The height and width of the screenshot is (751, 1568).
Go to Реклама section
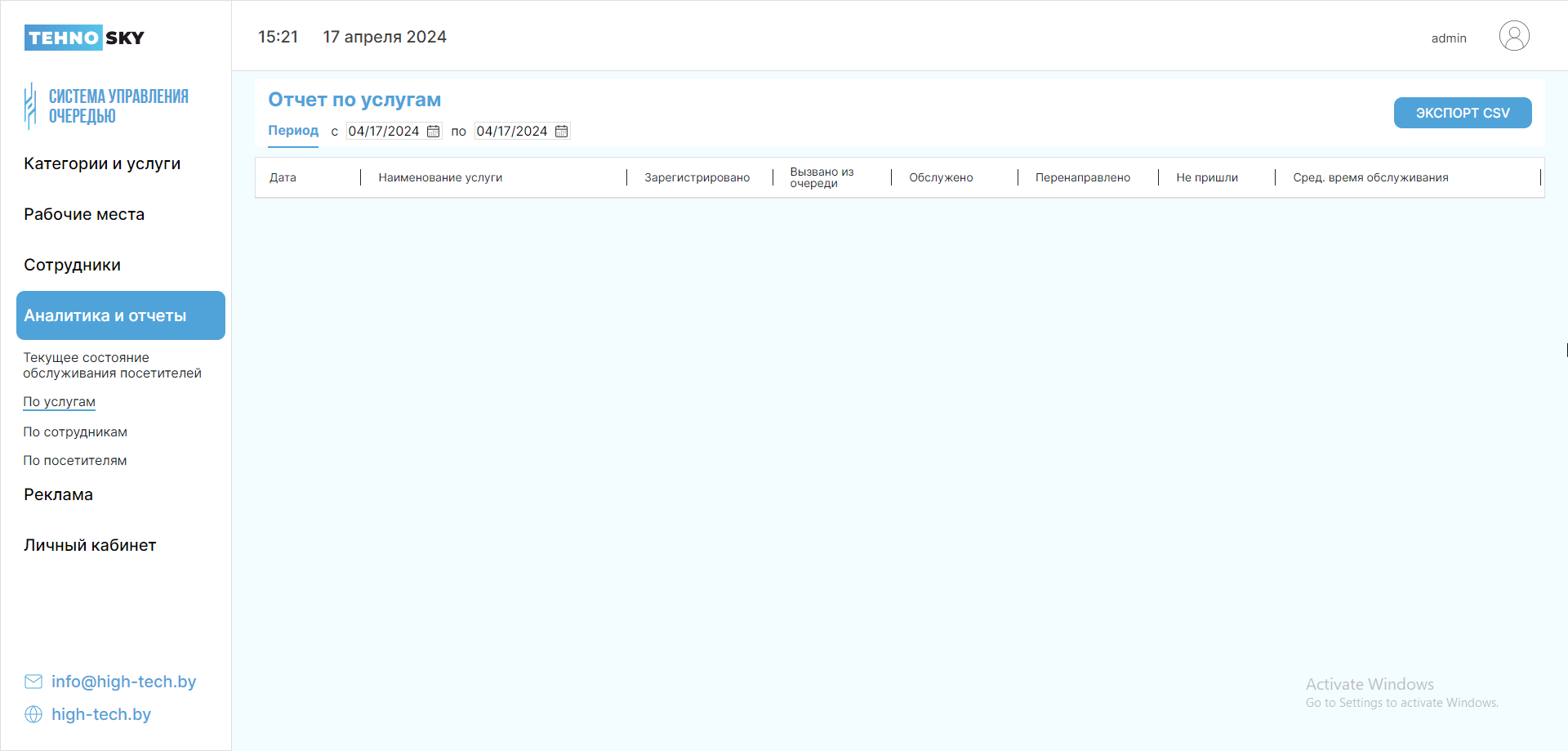click(x=58, y=494)
